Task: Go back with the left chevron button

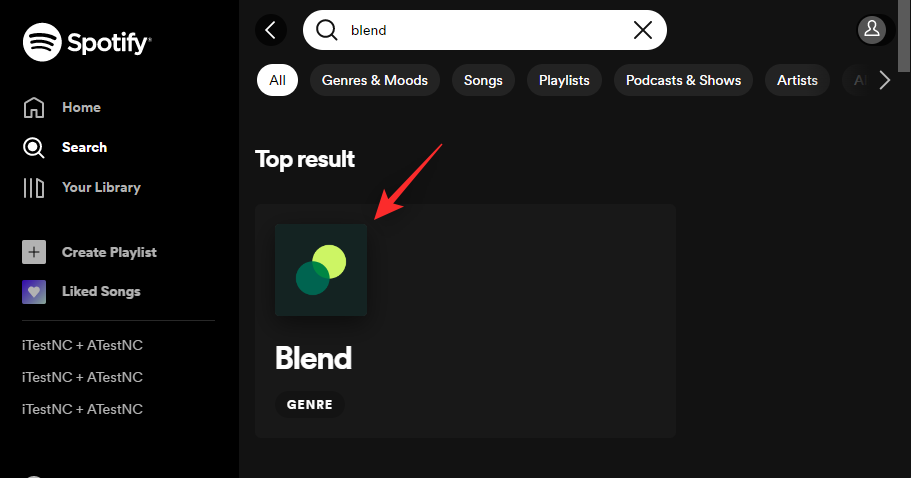Action: pos(271,30)
